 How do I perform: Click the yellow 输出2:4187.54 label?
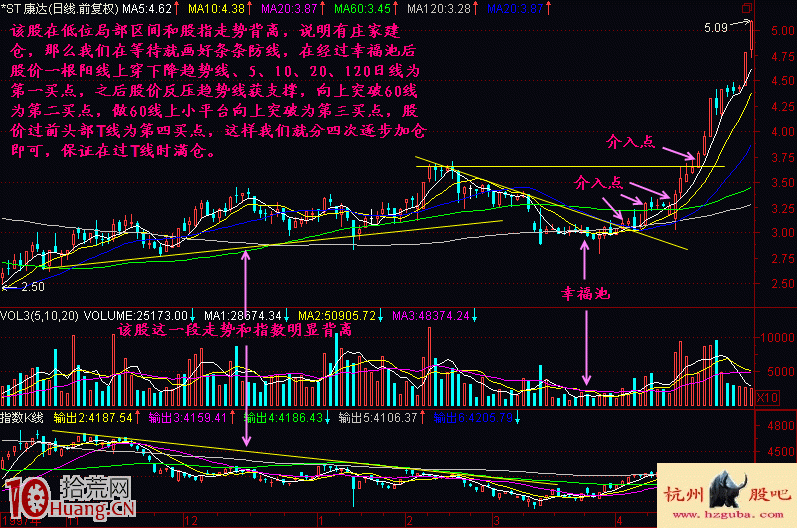tap(93, 418)
